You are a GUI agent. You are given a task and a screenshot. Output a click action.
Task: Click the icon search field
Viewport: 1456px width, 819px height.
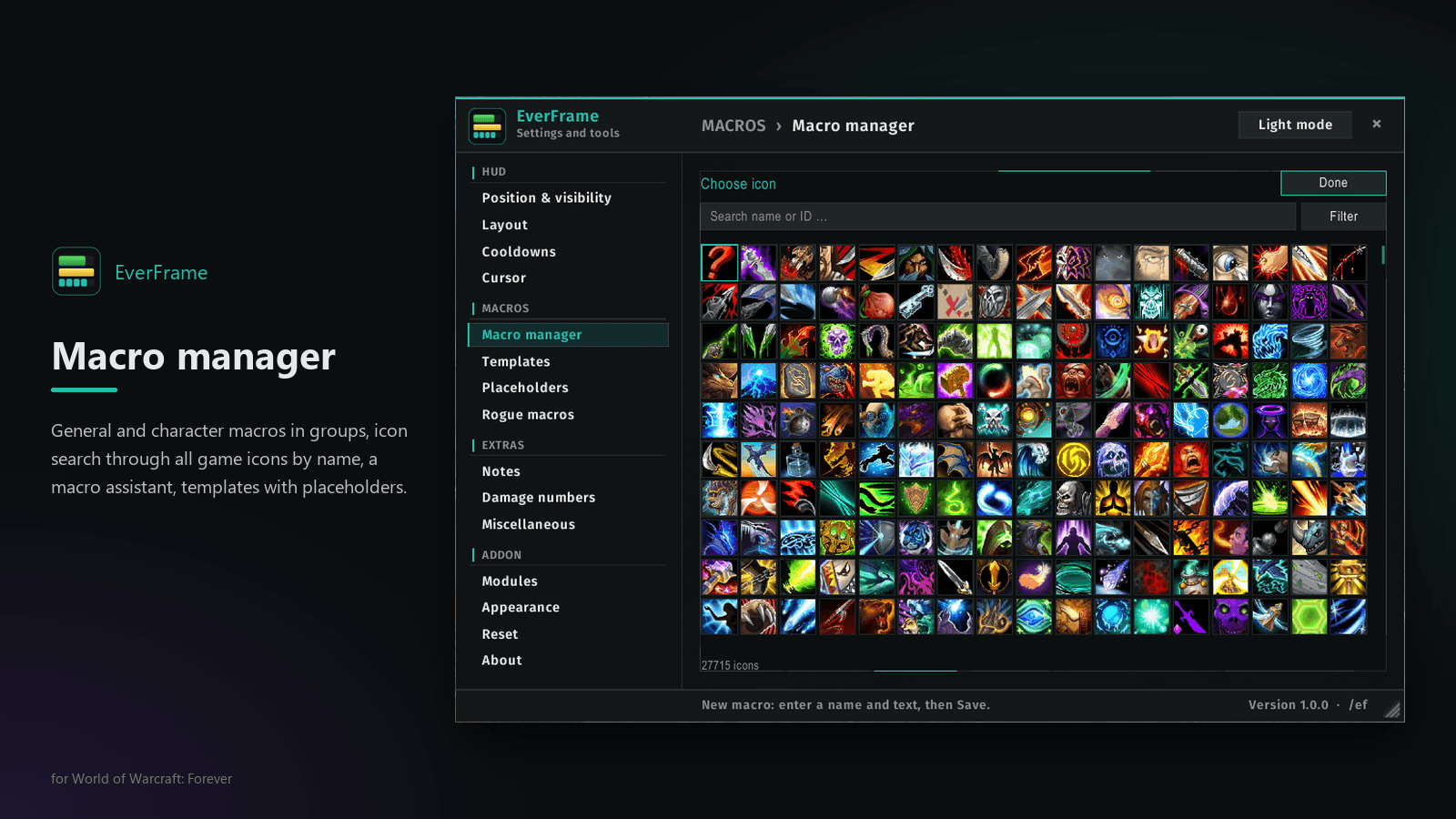997,217
